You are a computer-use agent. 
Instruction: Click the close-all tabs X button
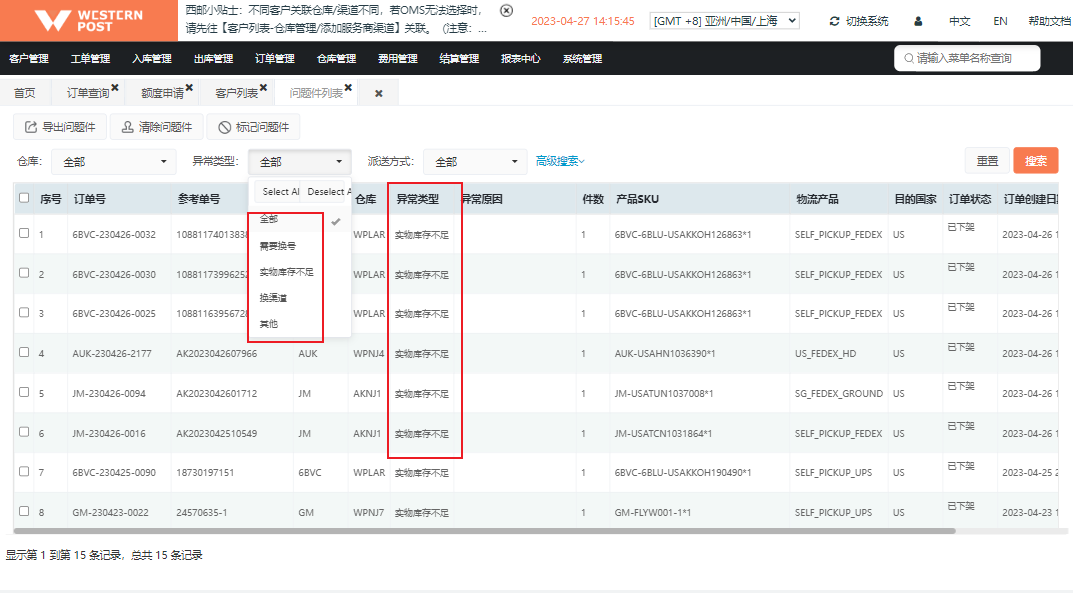(x=378, y=94)
